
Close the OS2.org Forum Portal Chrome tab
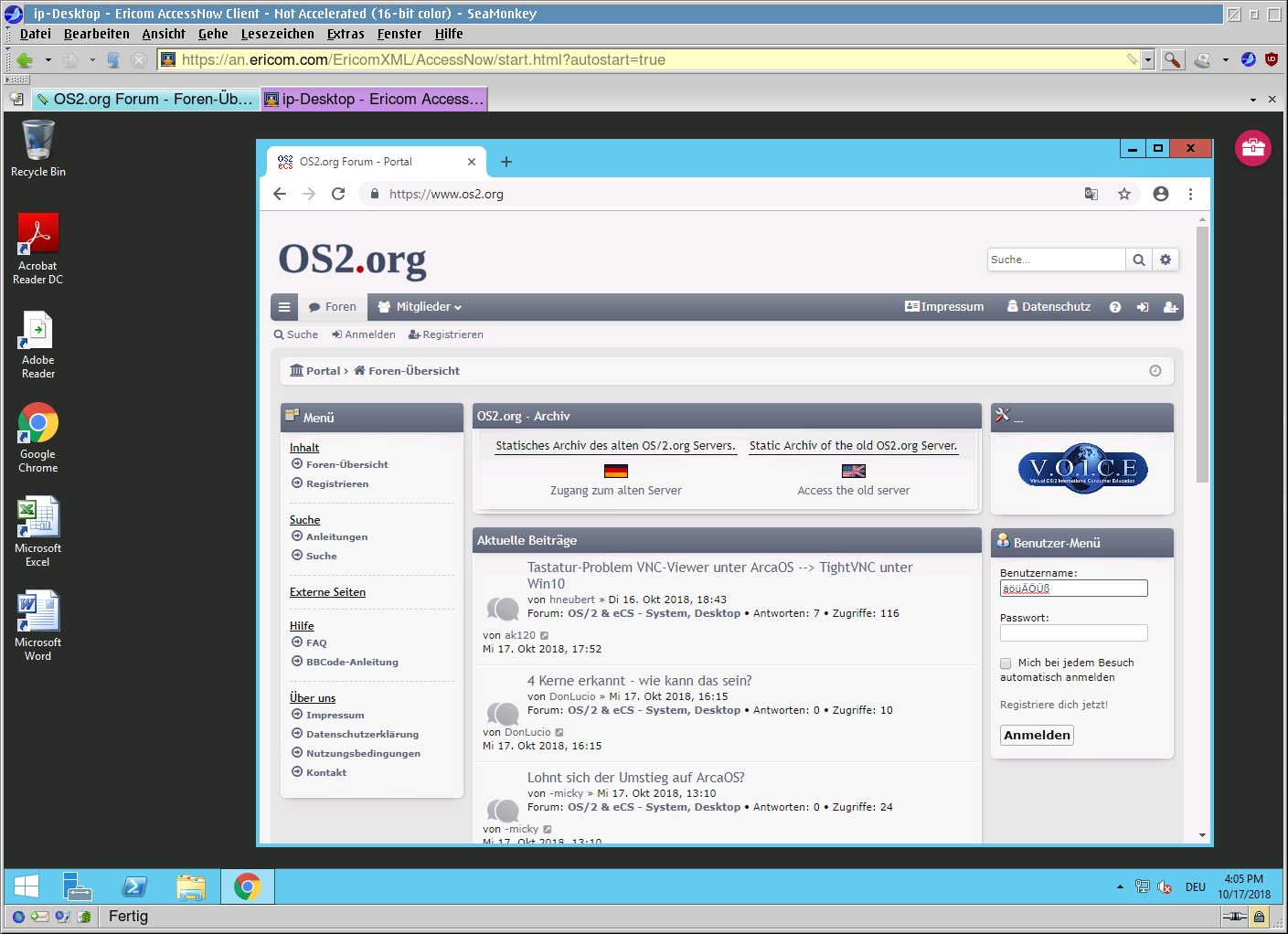472,162
